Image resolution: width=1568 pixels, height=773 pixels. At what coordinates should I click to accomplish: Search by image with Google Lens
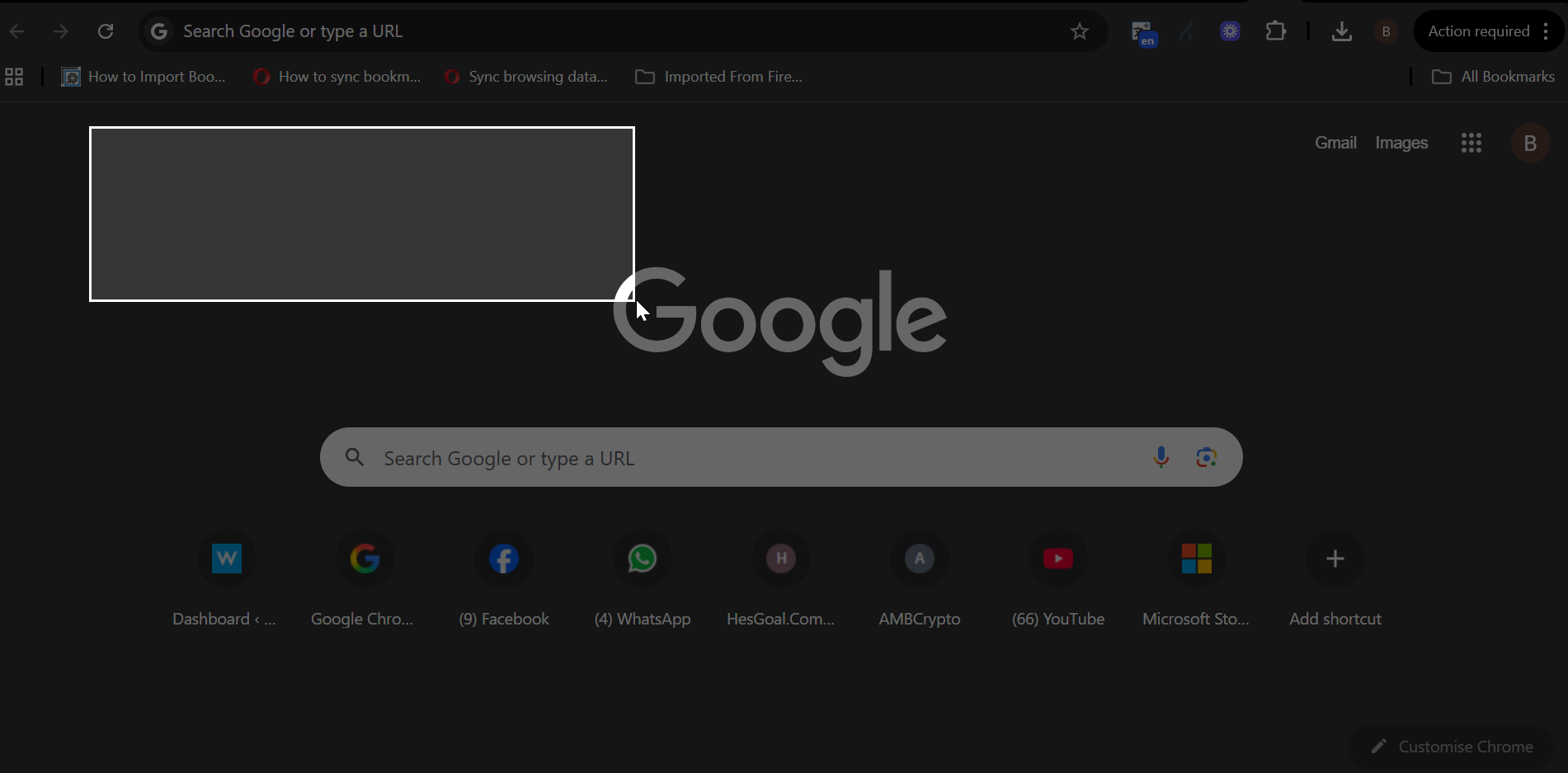tap(1207, 457)
